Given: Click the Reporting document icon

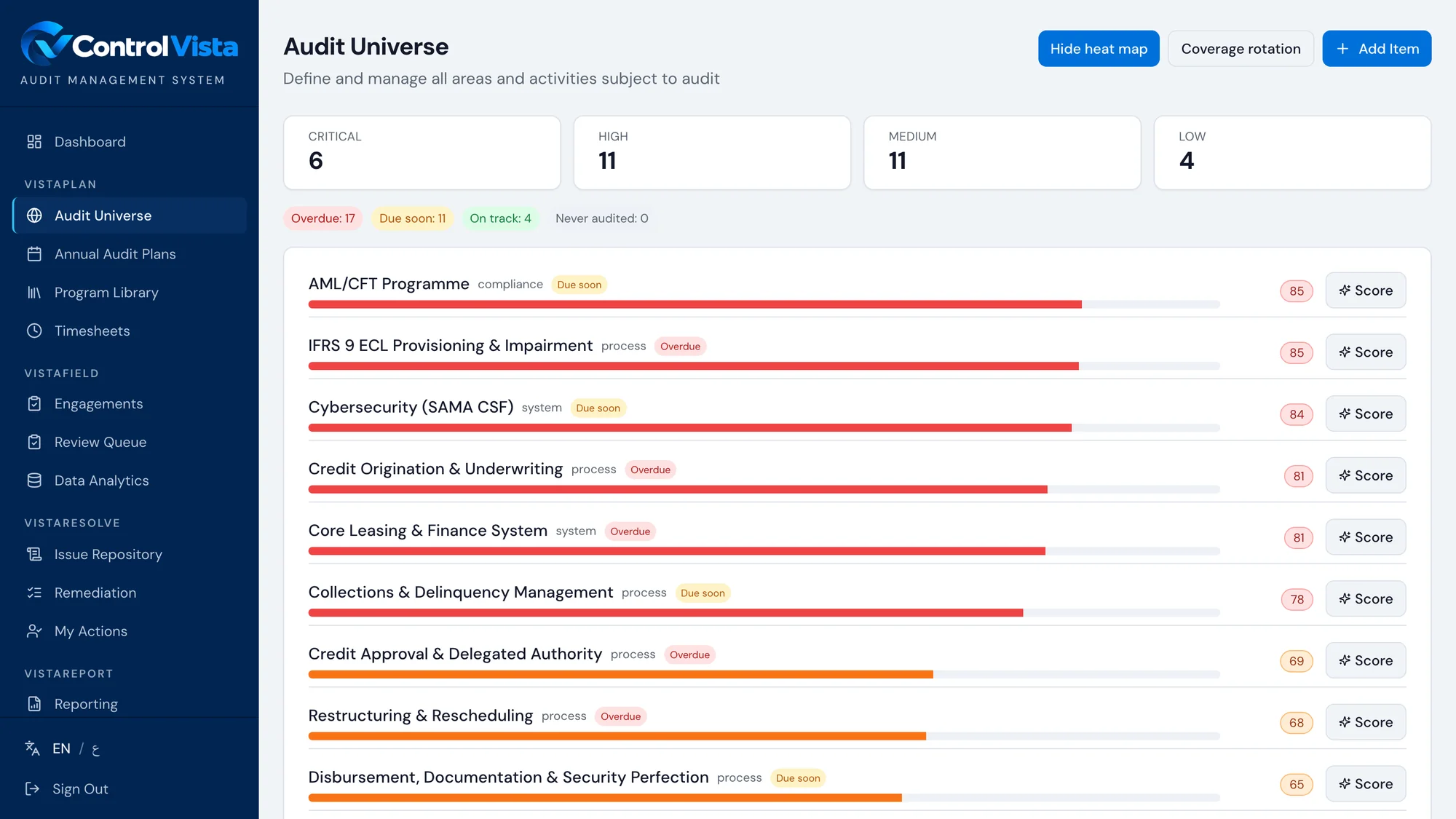Looking at the screenshot, I should tap(34, 704).
